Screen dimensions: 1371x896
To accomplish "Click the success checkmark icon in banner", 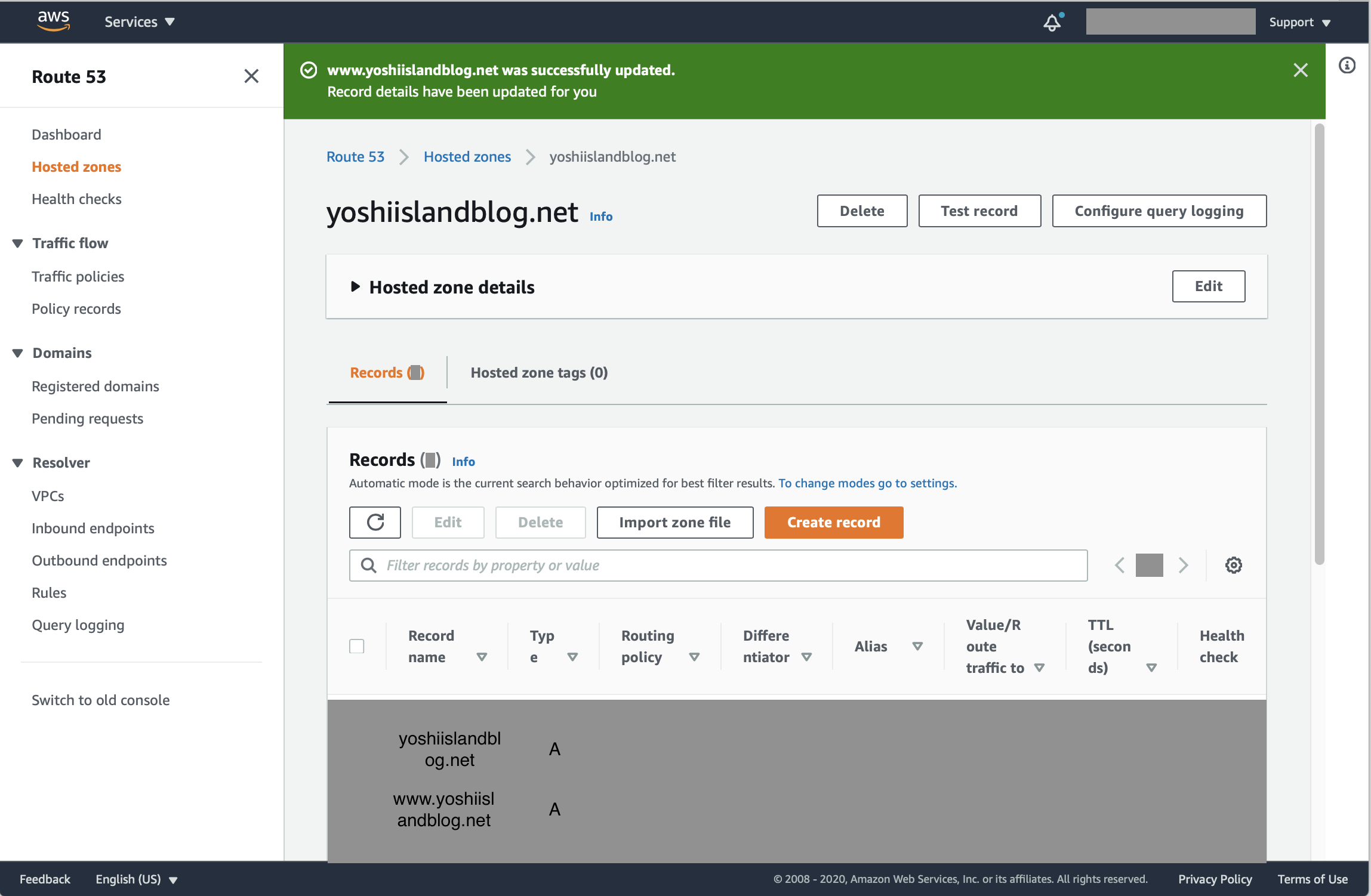I will (x=309, y=70).
